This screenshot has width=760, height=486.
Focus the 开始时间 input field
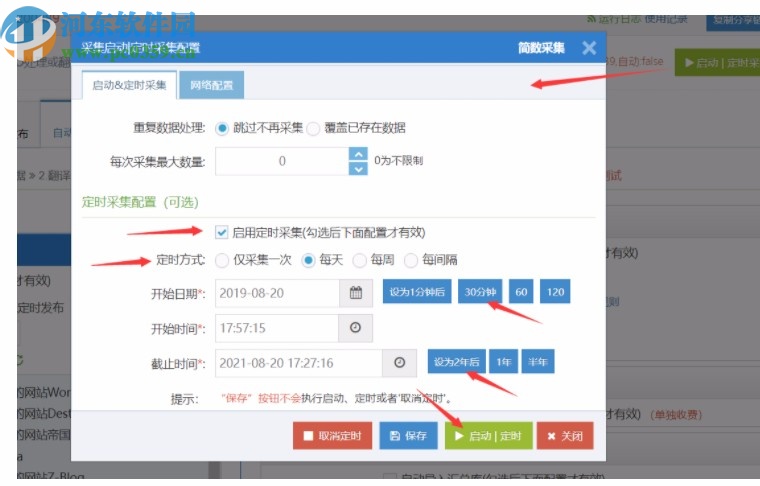click(277, 328)
